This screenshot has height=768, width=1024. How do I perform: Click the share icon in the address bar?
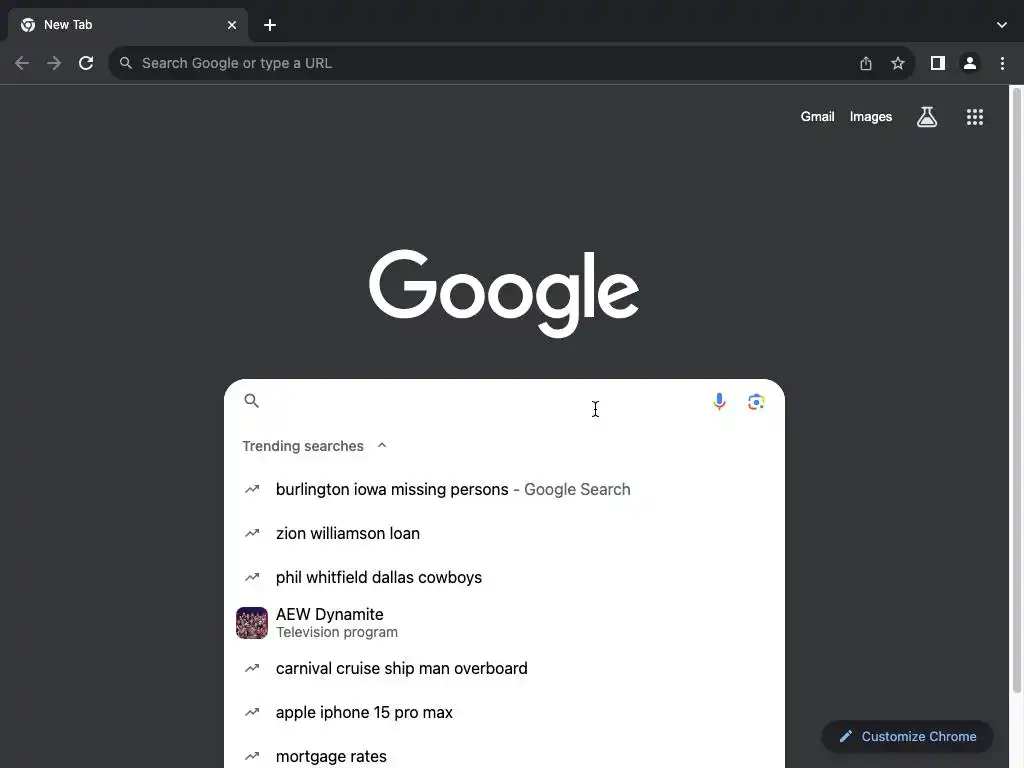pyautogui.click(x=866, y=63)
